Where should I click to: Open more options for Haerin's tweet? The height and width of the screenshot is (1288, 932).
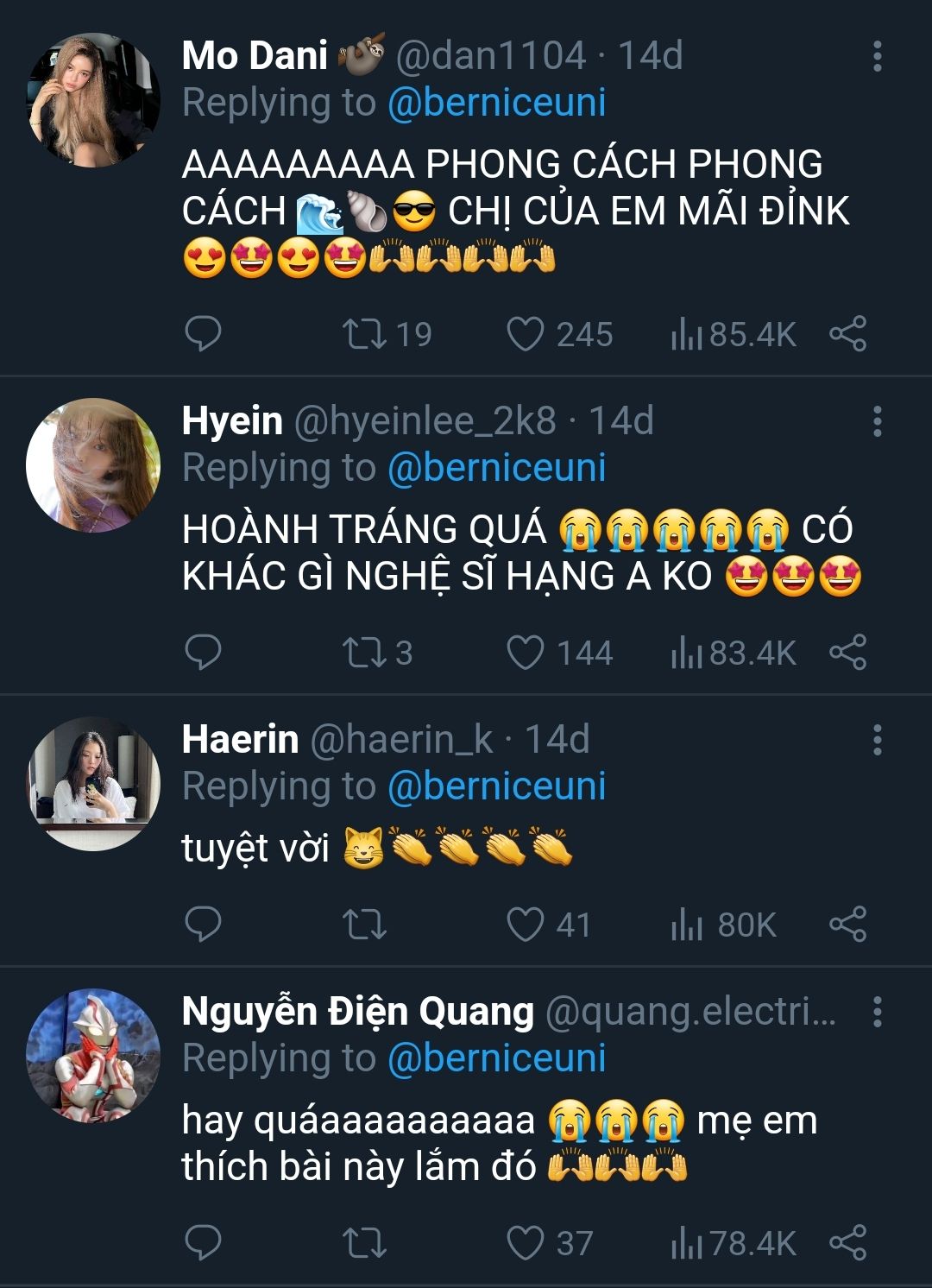[877, 740]
